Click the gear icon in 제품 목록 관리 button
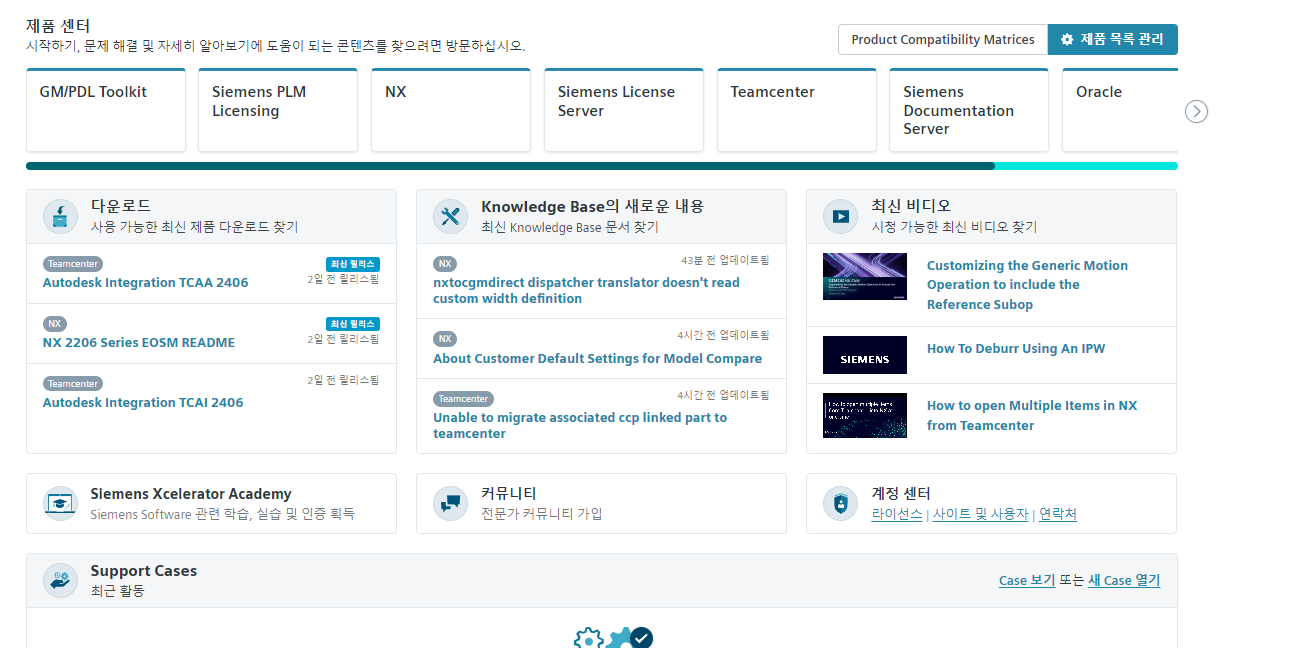 click(1067, 40)
